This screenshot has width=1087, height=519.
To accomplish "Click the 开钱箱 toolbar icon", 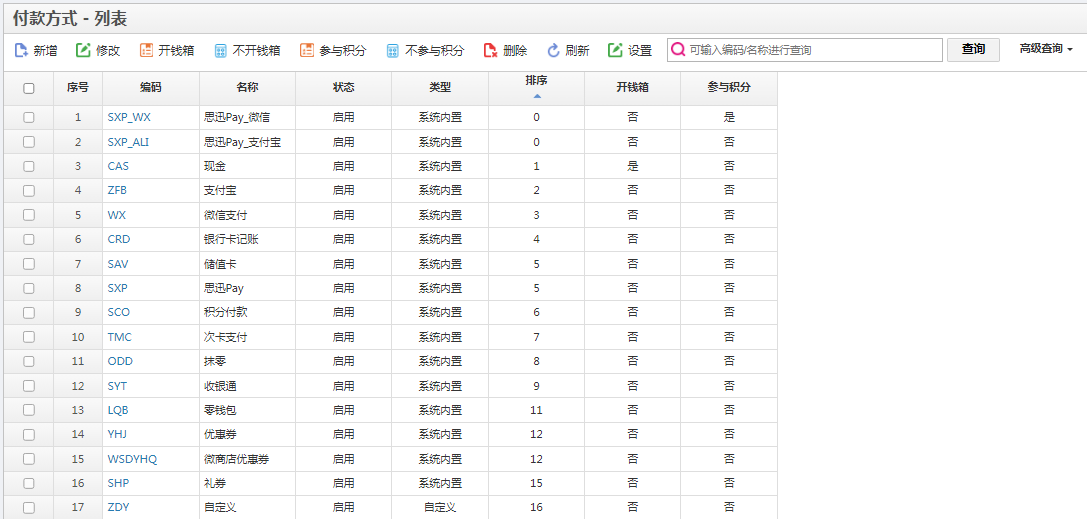I will click(x=146, y=50).
